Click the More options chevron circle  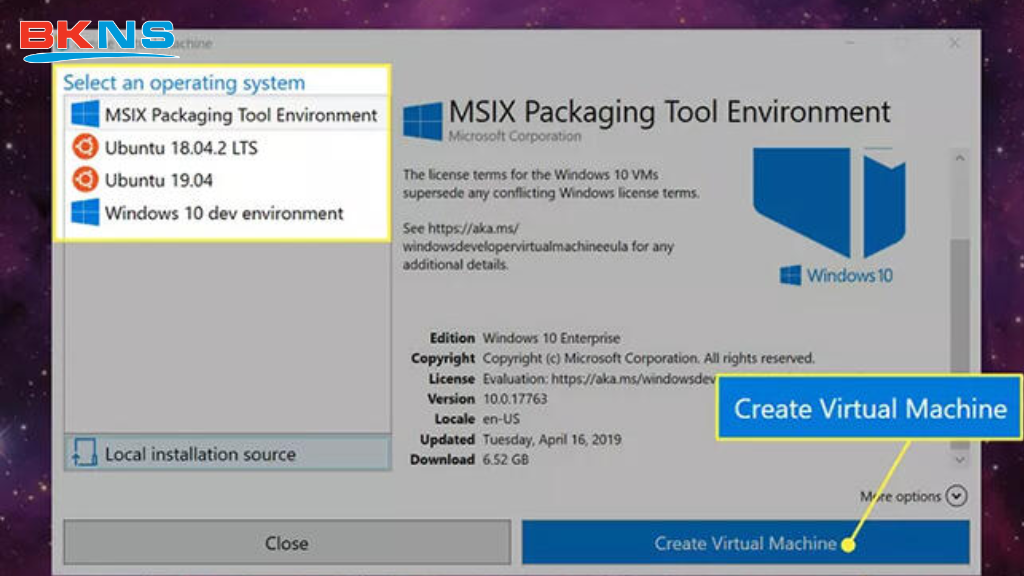956,496
